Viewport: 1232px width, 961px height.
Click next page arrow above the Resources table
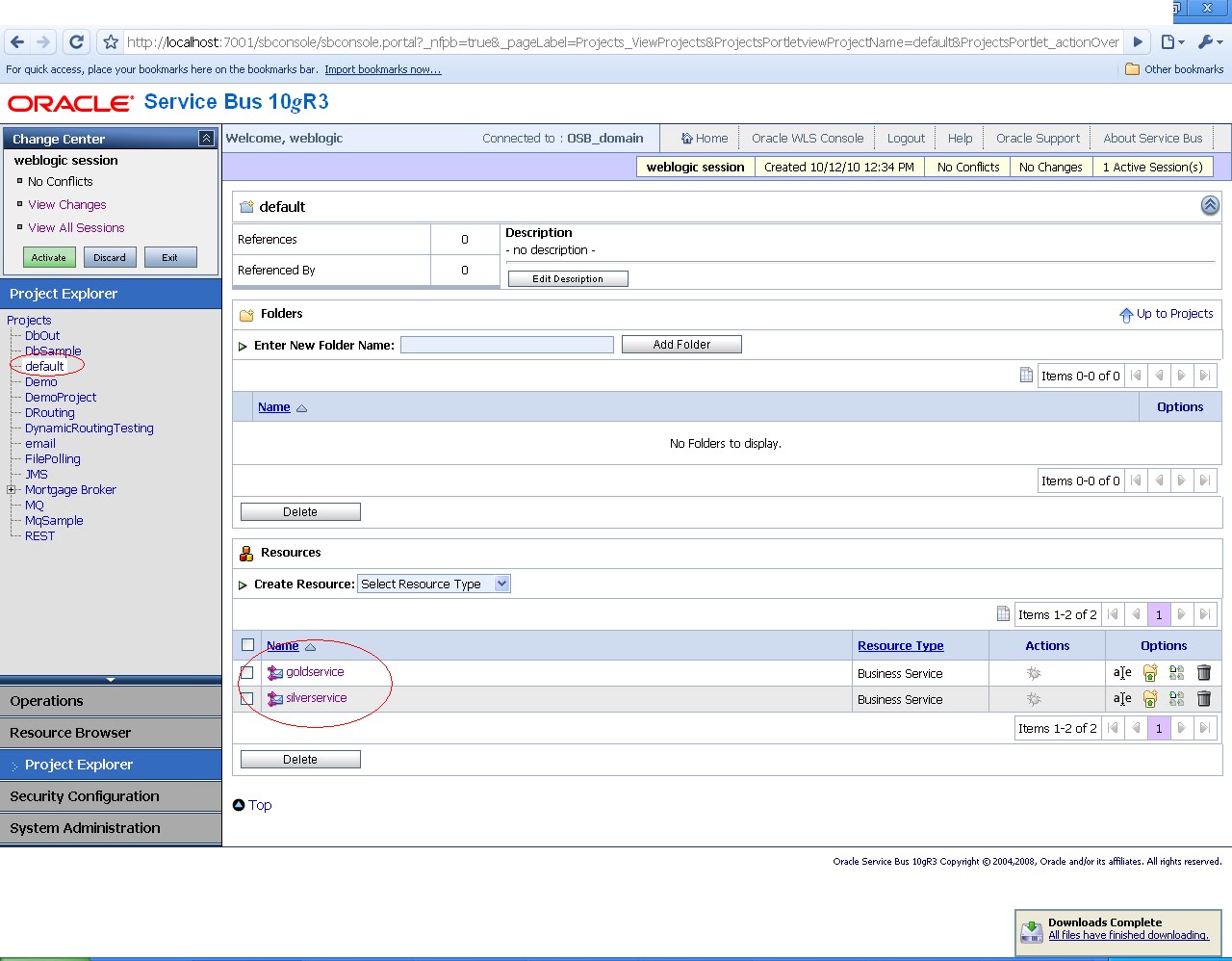click(x=1182, y=614)
